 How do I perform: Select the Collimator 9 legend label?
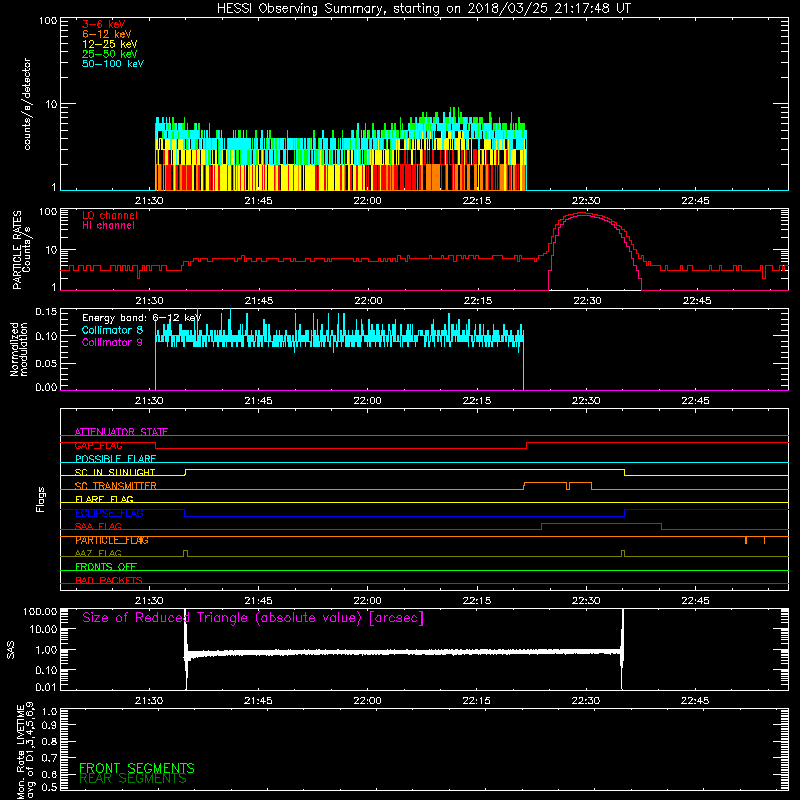(112, 342)
